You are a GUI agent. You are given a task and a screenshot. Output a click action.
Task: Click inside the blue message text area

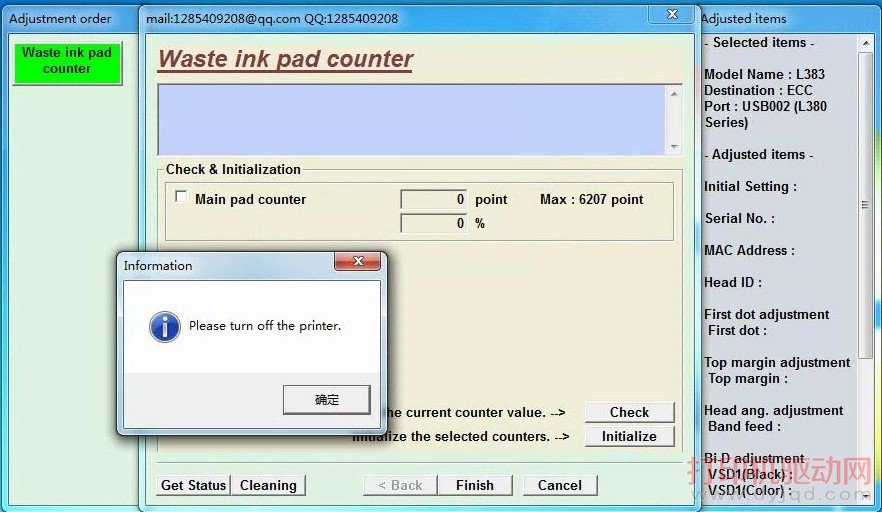pos(410,120)
